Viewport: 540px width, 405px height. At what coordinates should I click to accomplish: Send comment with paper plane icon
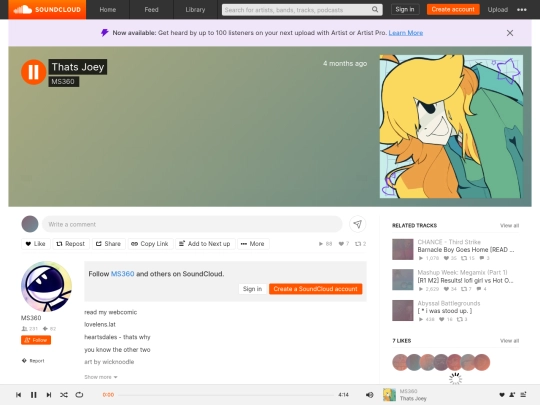[x=357, y=224]
